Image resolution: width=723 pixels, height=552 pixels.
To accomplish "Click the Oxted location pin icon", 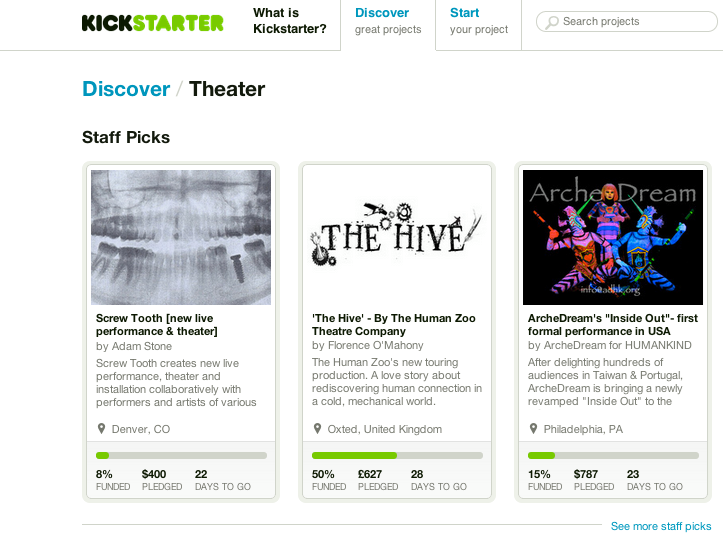I will (317, 429).
